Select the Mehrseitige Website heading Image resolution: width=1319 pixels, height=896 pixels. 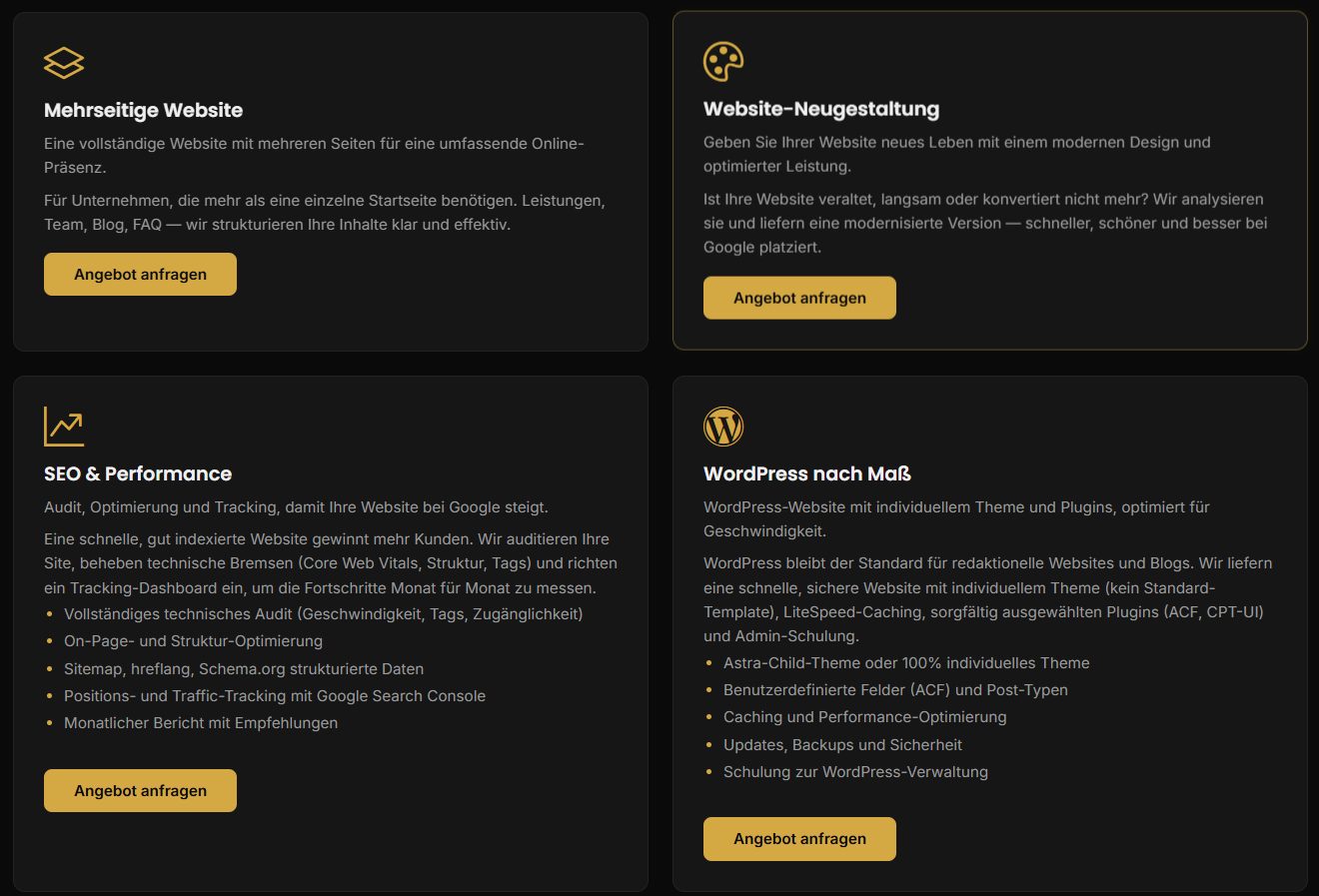[144, 110]
